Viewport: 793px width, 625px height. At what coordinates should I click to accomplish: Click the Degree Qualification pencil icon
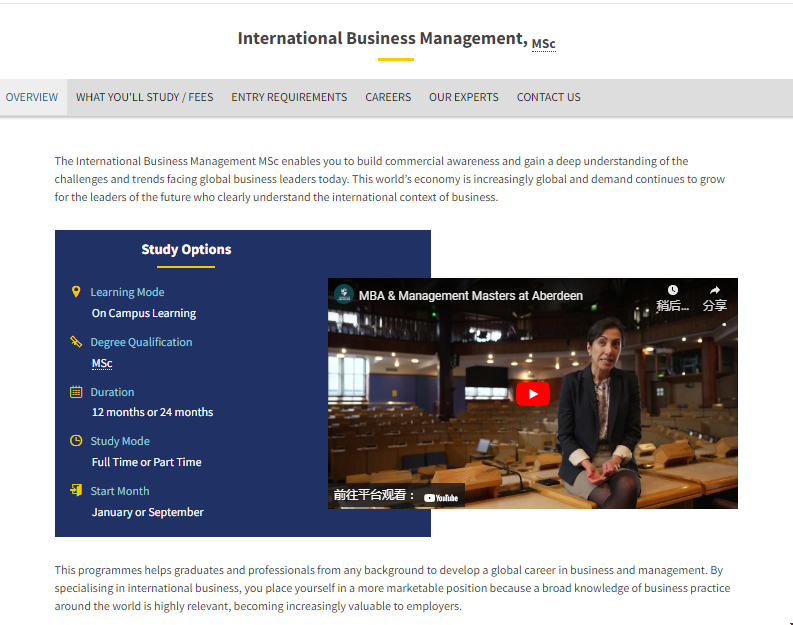pyautogui.click(x=76, y=342)
